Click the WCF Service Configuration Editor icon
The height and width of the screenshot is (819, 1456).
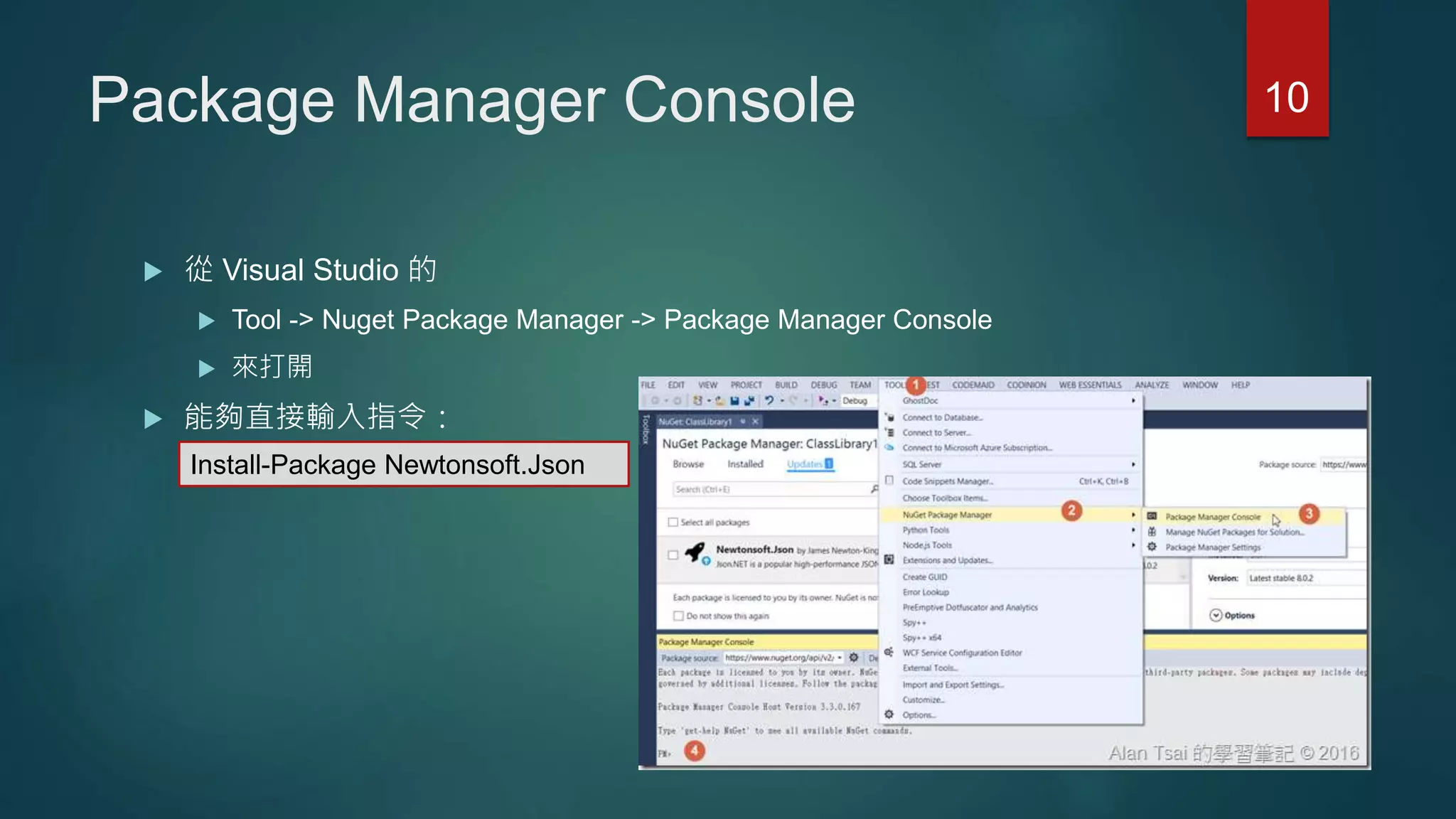(x=889, y=652)
